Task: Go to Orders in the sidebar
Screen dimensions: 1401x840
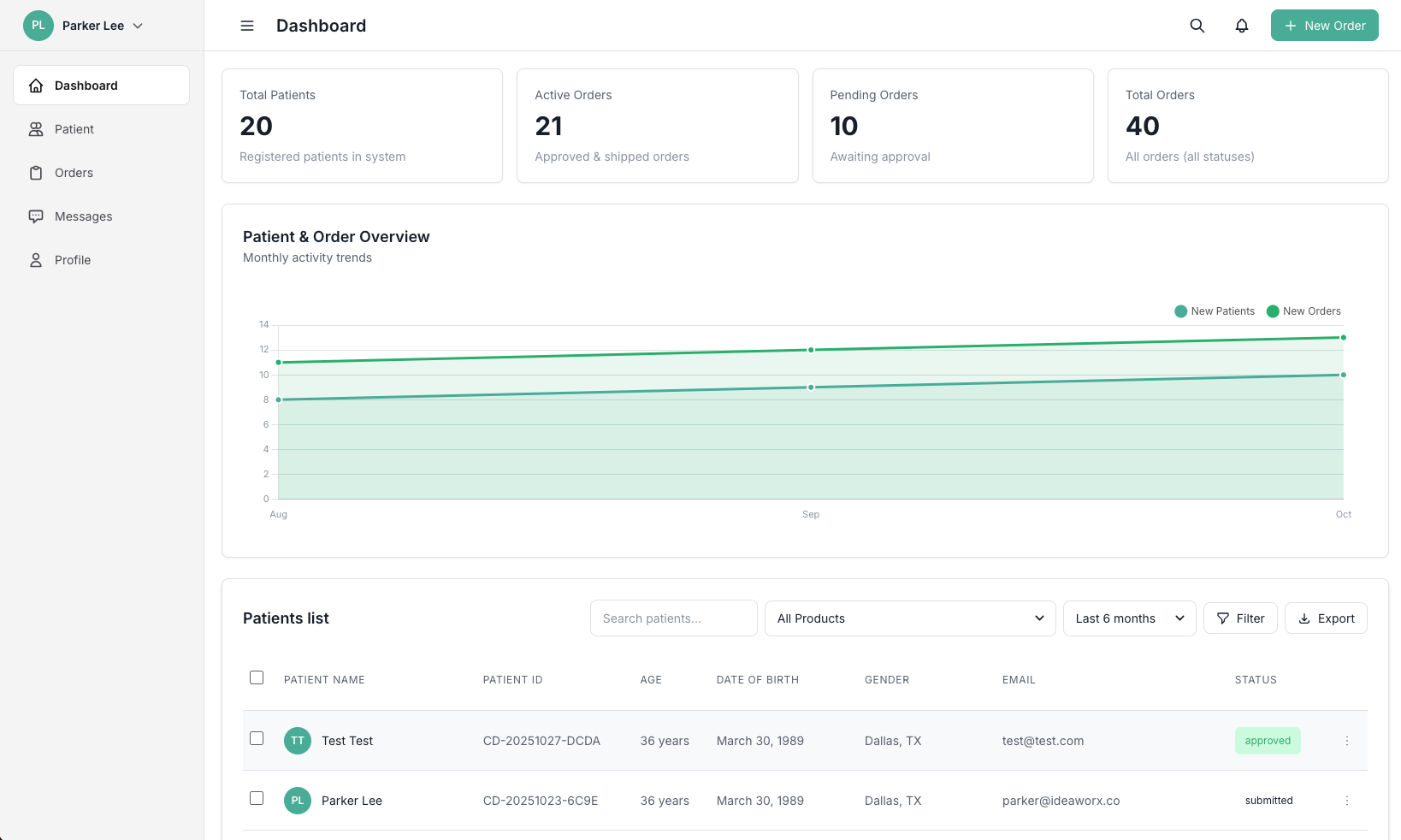Action: coord(74,173)
